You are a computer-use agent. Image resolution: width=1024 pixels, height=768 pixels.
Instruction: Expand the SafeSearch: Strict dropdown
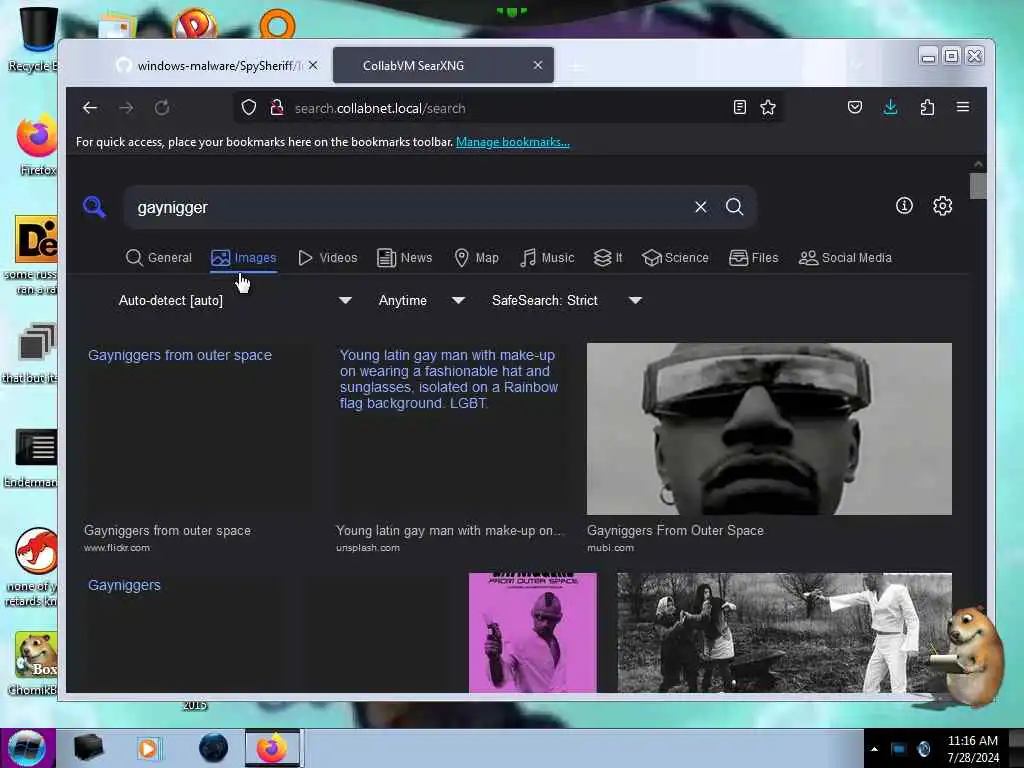pos(567,300)
